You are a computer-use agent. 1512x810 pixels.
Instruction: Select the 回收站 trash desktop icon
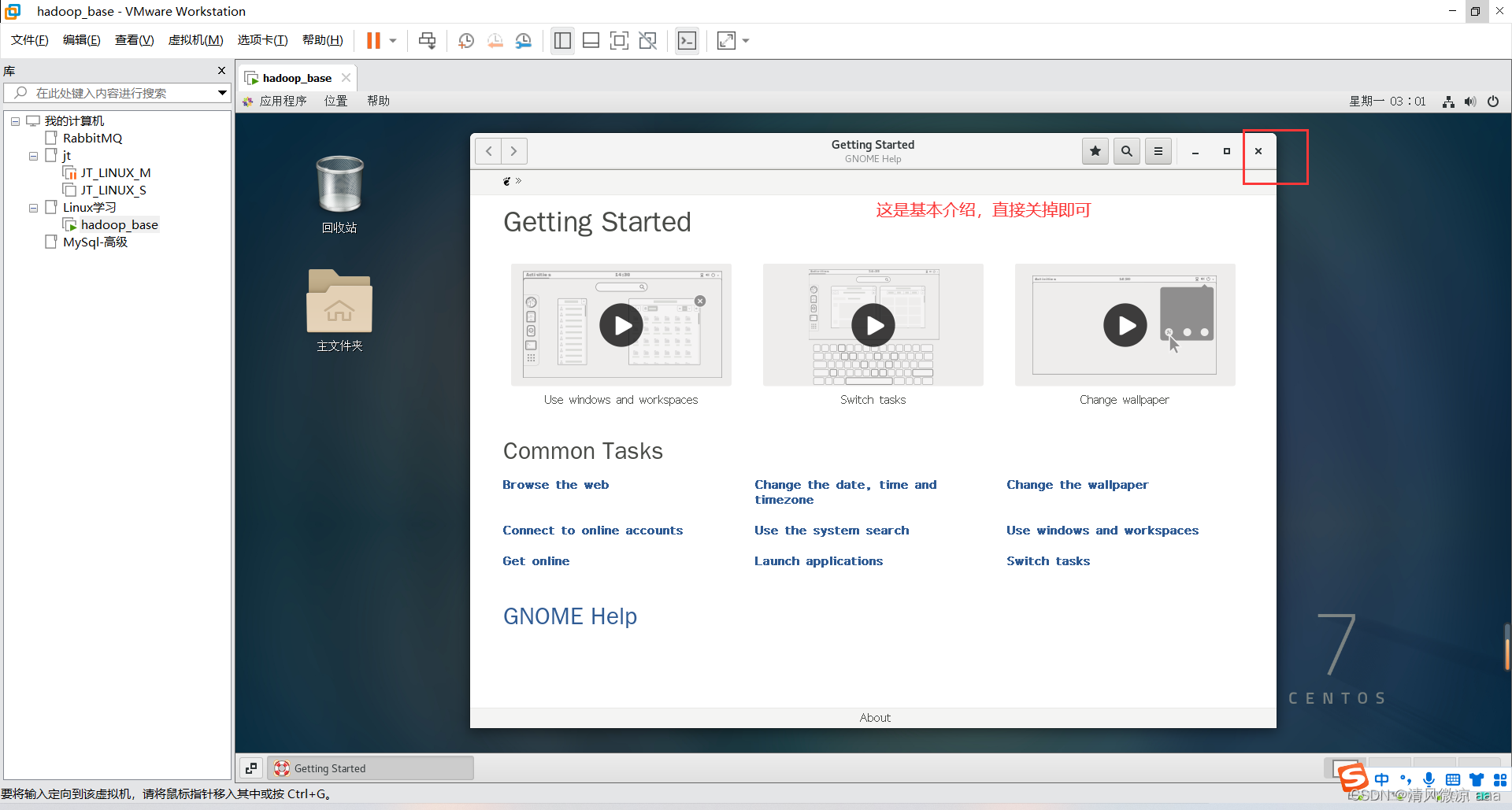coord(339,194)
